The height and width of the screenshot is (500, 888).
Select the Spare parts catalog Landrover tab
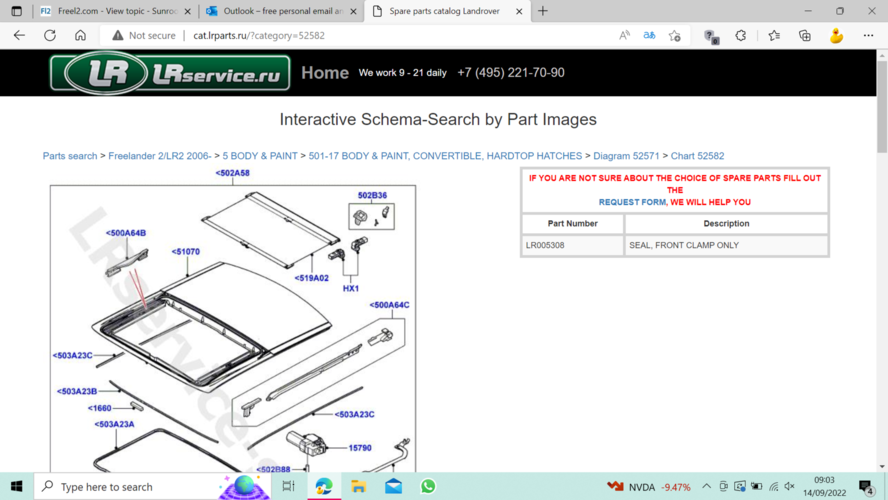447,11
